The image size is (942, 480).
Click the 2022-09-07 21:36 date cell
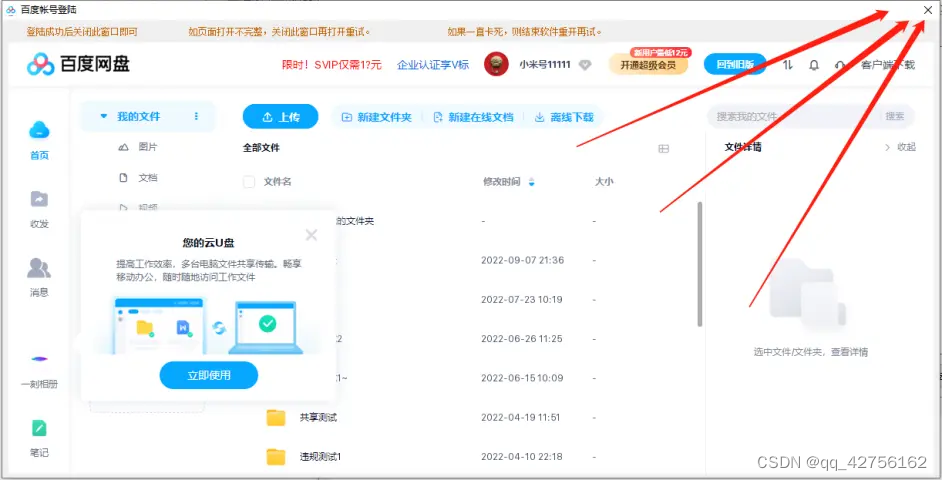click(522, 260)
